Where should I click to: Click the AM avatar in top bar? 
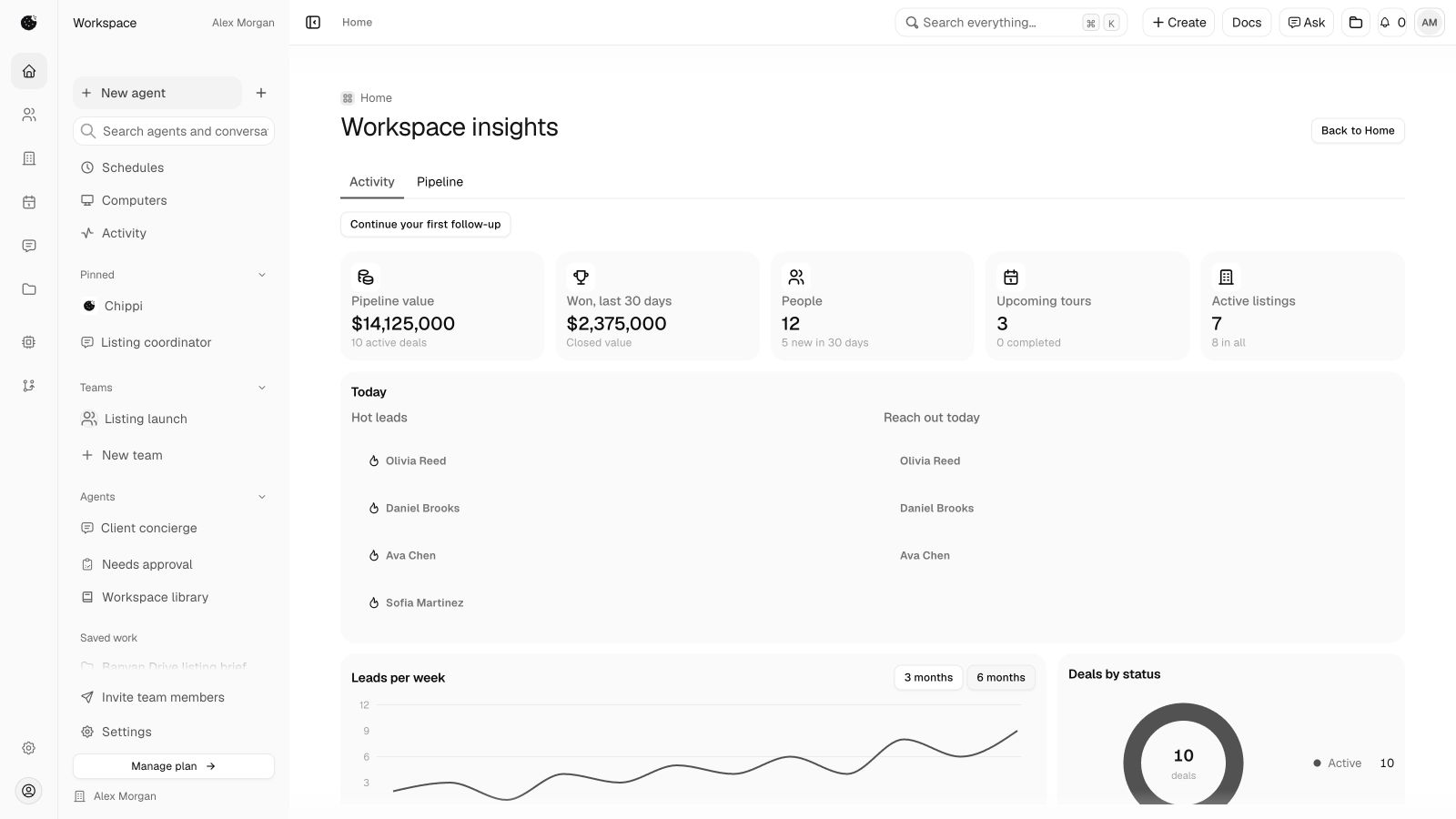[x=1430, y=23]
